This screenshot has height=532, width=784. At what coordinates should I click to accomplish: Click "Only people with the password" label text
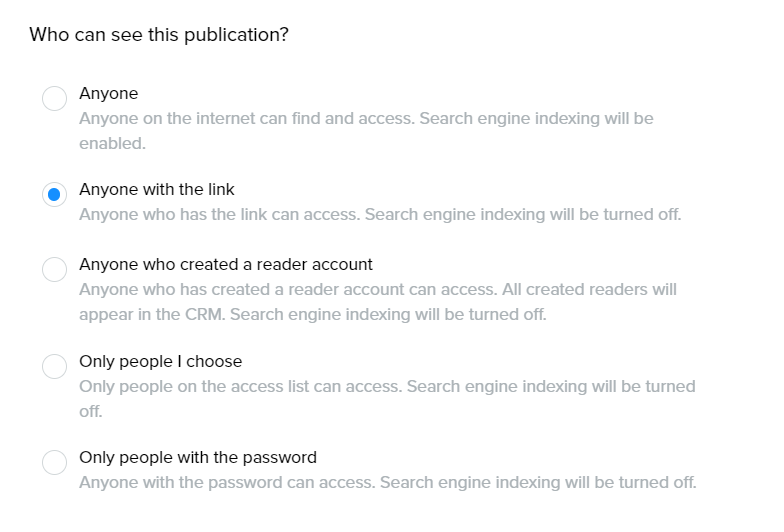(x=198, y=457)
